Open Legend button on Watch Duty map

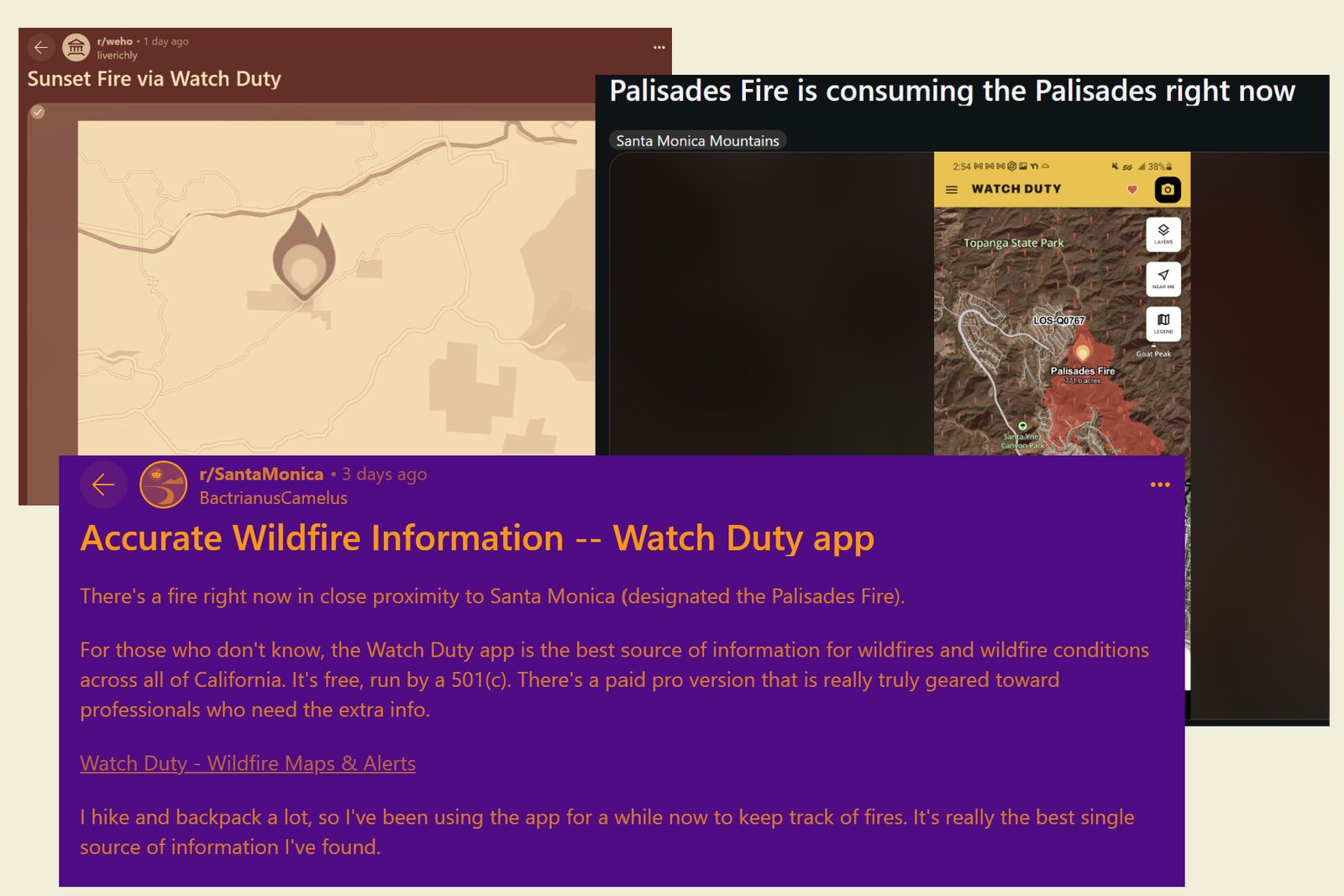(1163, 323)
